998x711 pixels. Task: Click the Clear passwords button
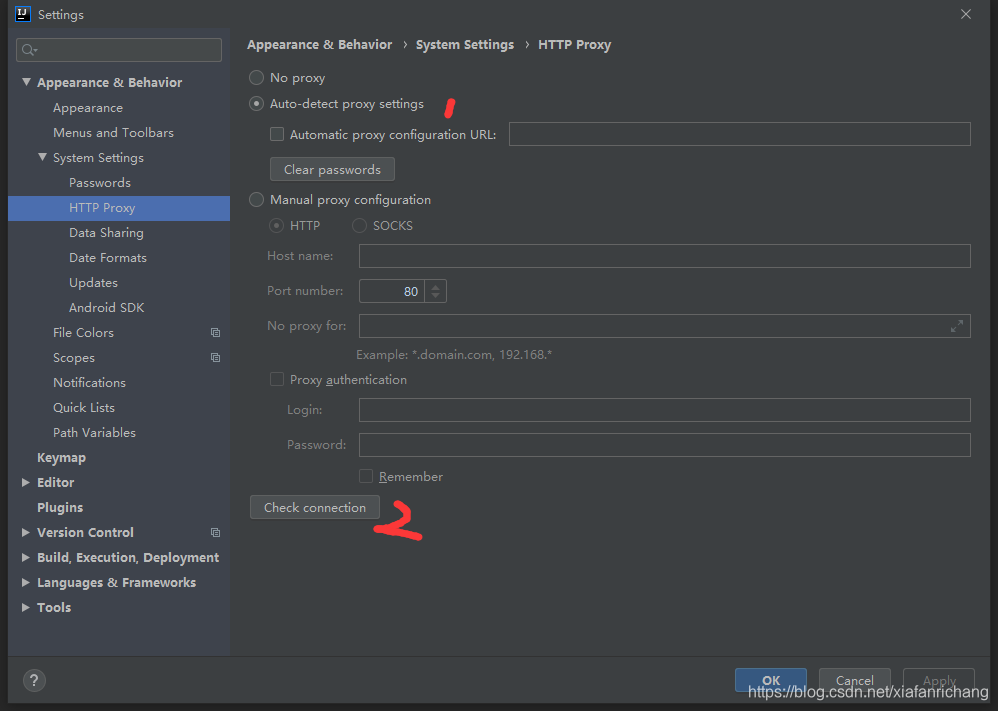coord(332,169)
